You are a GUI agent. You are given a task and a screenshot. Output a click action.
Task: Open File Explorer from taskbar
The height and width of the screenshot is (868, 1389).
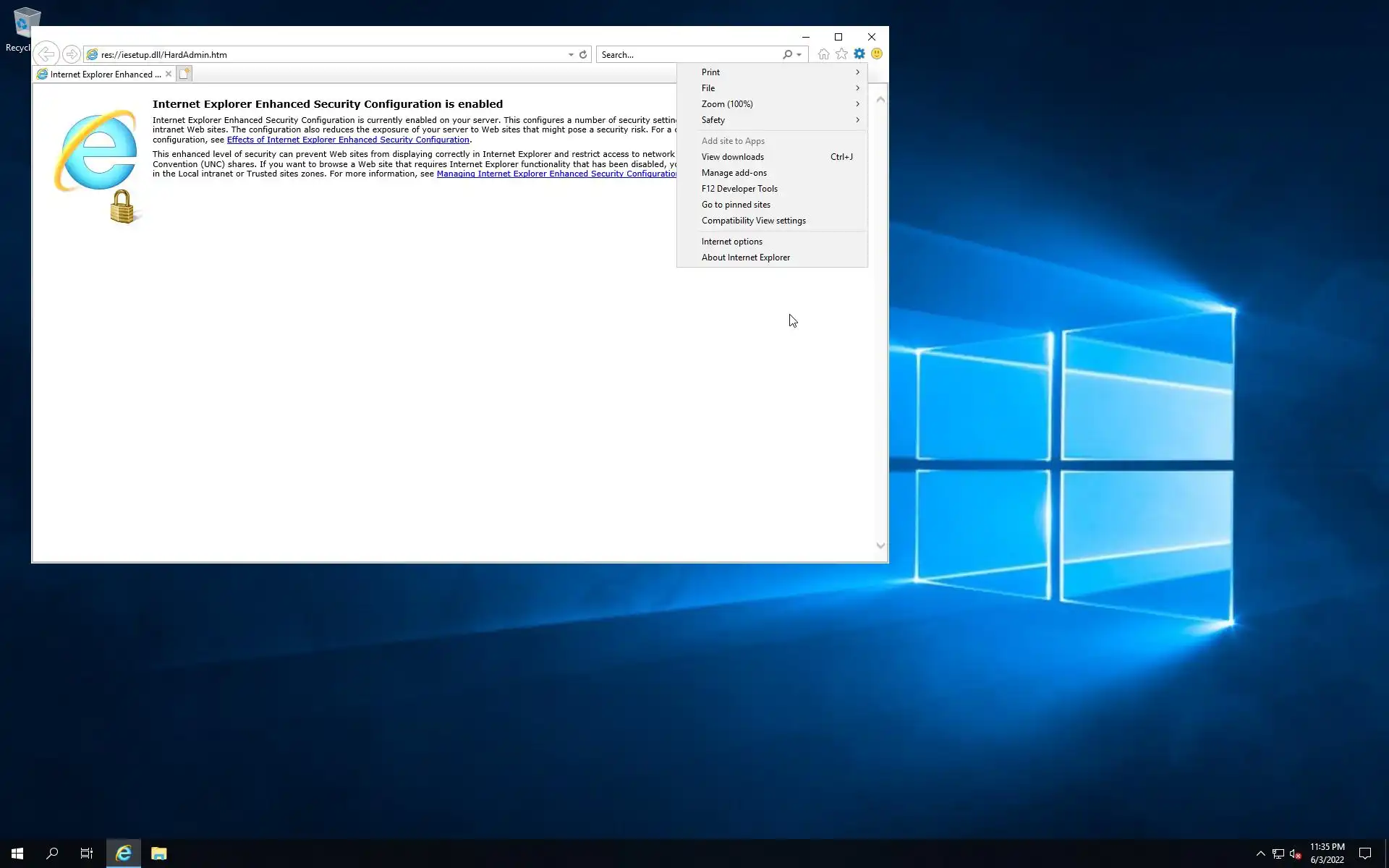click(158, 854)
